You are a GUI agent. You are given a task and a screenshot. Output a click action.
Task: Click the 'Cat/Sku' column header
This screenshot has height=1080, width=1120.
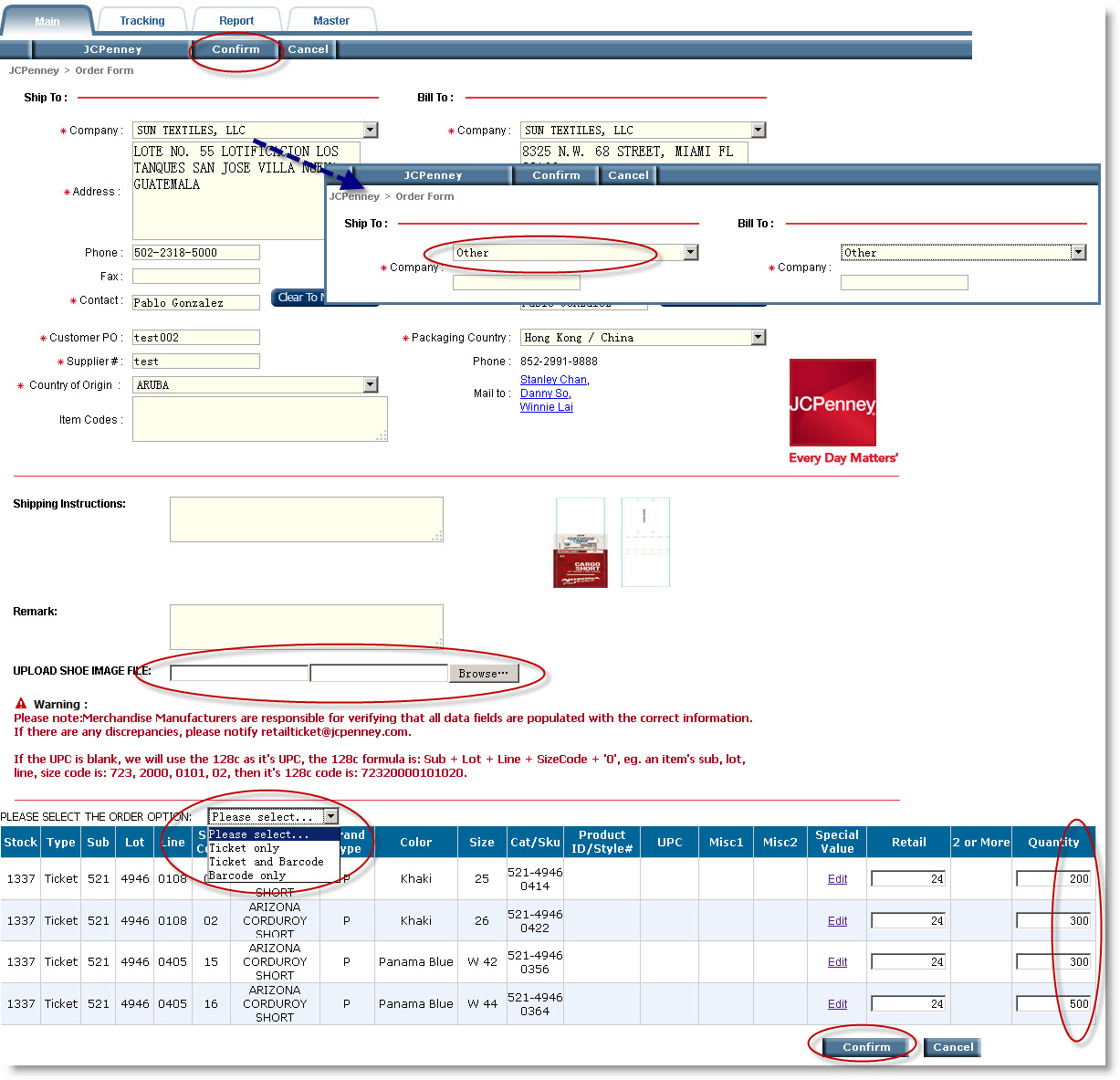pos(535,843)
